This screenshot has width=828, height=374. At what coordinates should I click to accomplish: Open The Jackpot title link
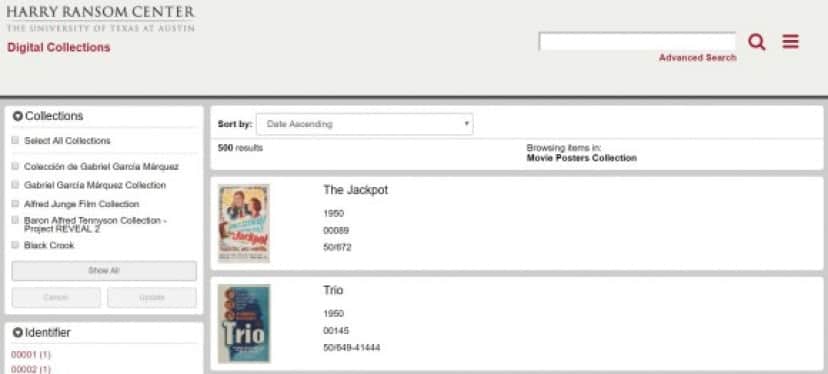355,190
